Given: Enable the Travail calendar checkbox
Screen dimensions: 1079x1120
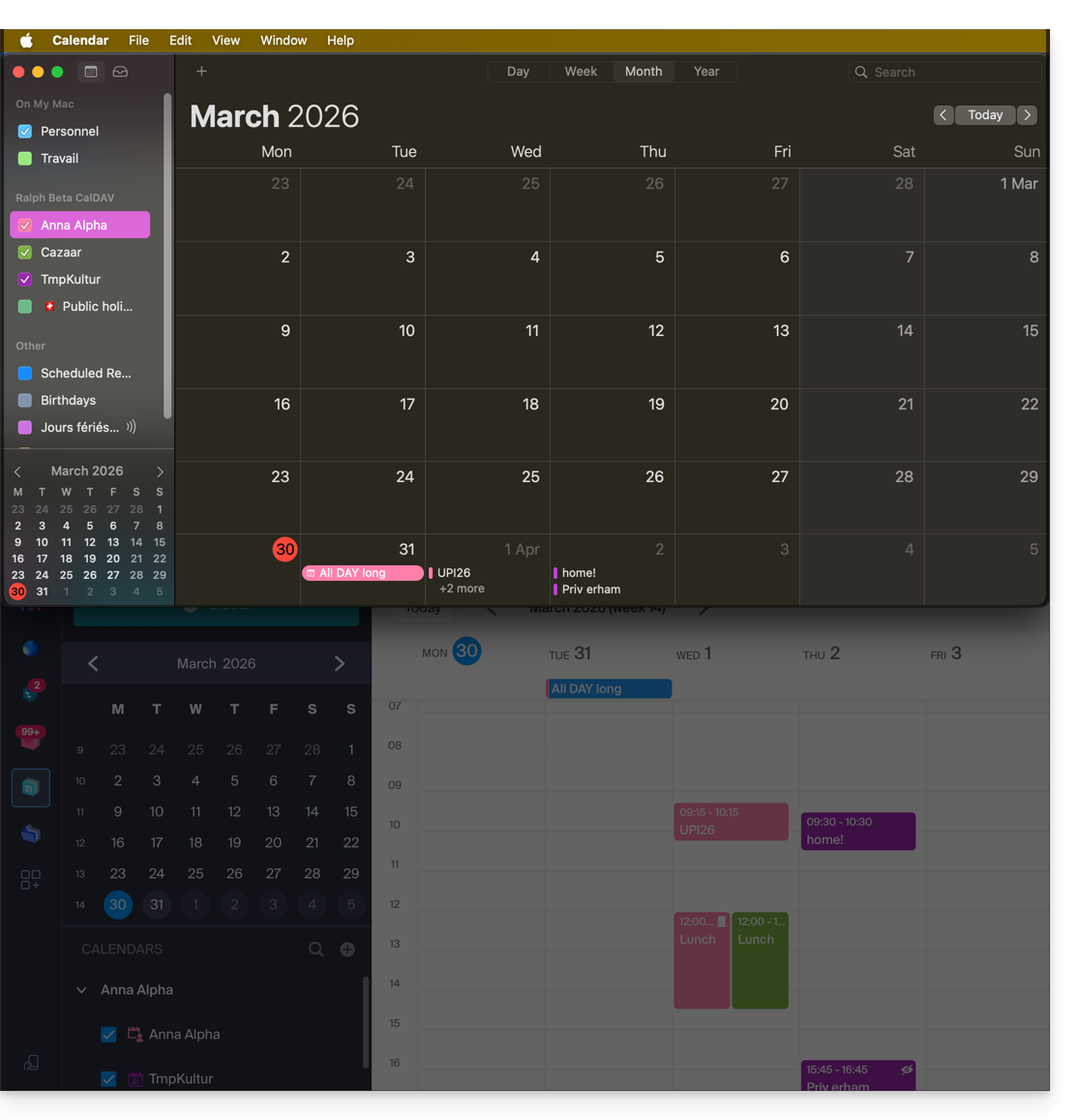Looking at the screenshot, I should click(x=25, y=159).
